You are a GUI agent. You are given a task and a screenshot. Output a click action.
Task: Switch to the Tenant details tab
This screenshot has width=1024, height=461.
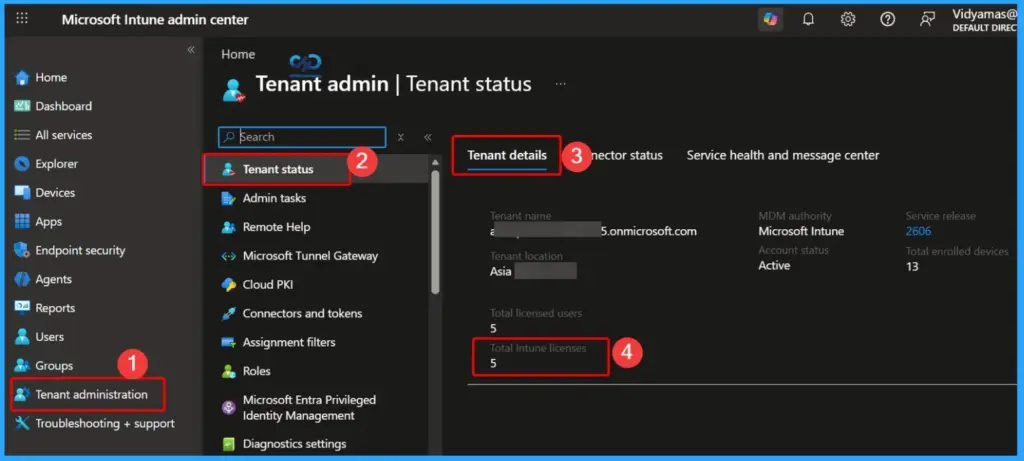507,155
